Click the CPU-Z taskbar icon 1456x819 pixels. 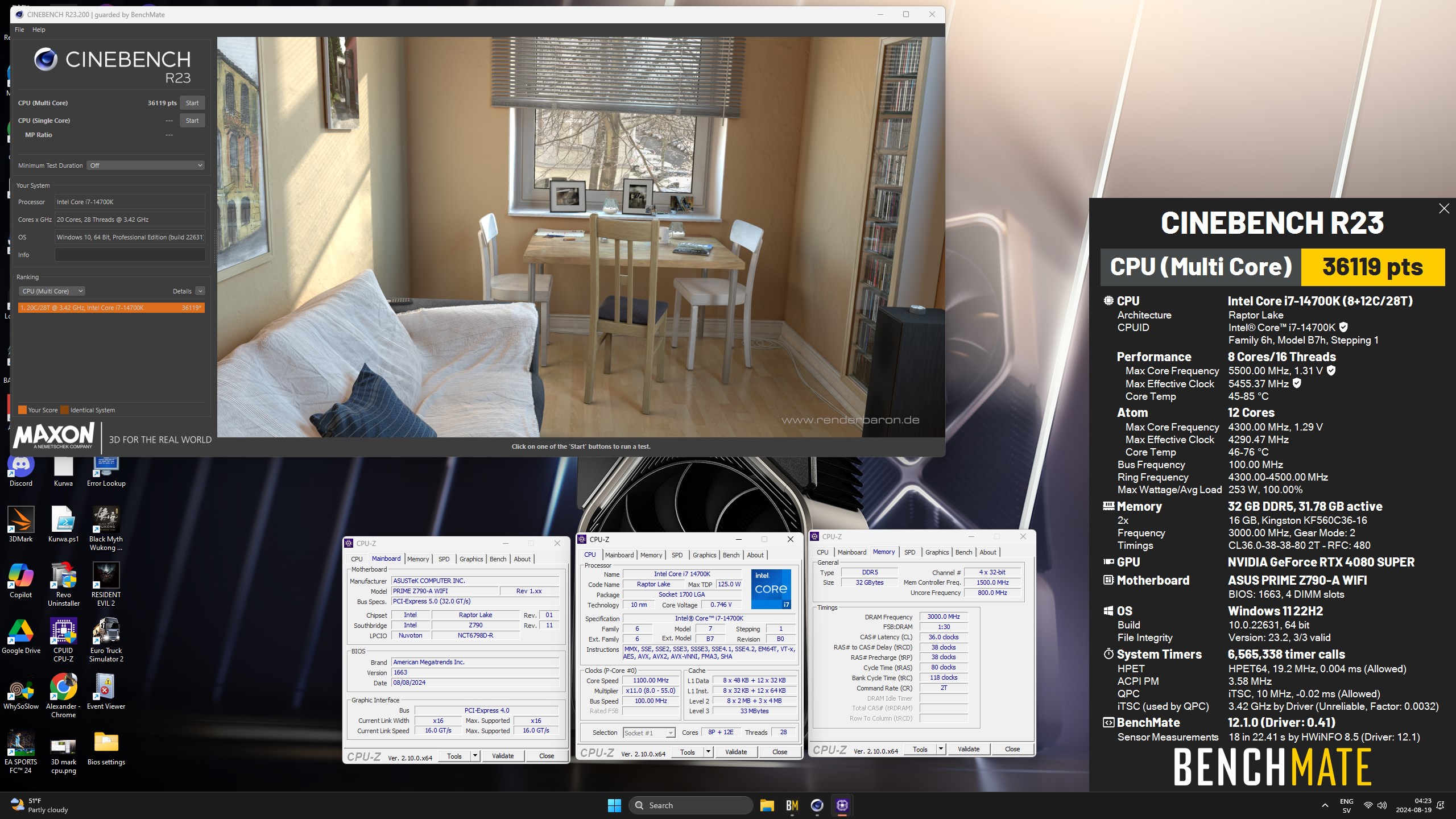point(842,805)
